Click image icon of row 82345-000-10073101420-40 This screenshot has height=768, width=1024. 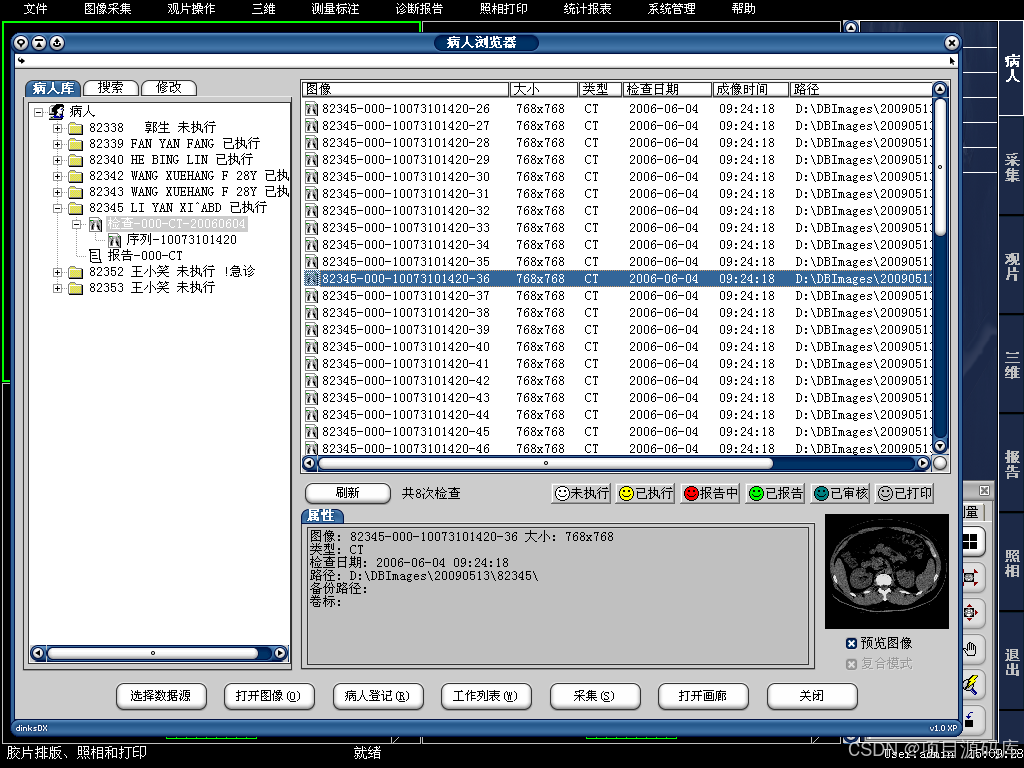[312, 347]
